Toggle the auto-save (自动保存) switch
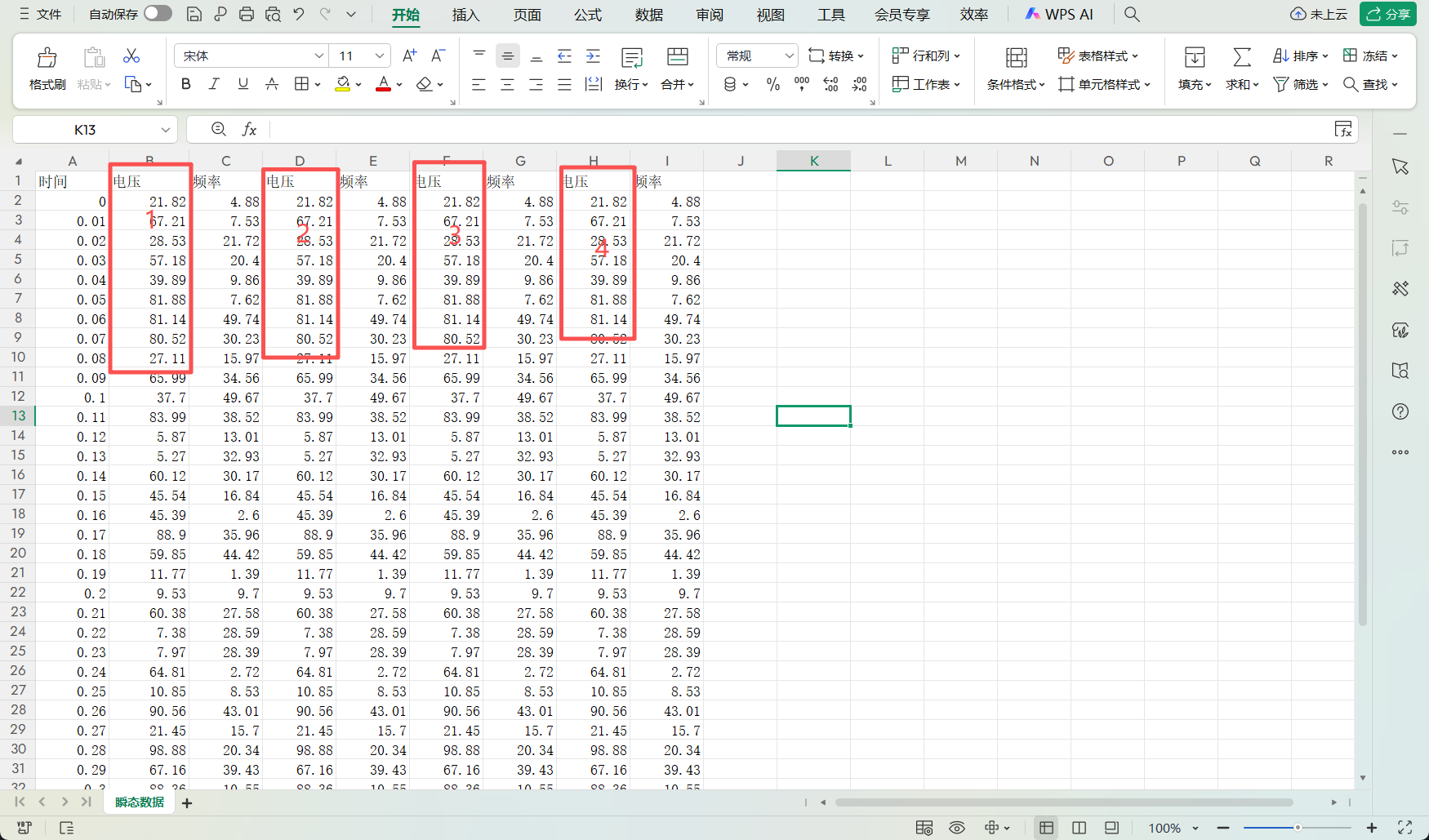The height and width of the screenshot is (840, 1429). click(158, 14)
